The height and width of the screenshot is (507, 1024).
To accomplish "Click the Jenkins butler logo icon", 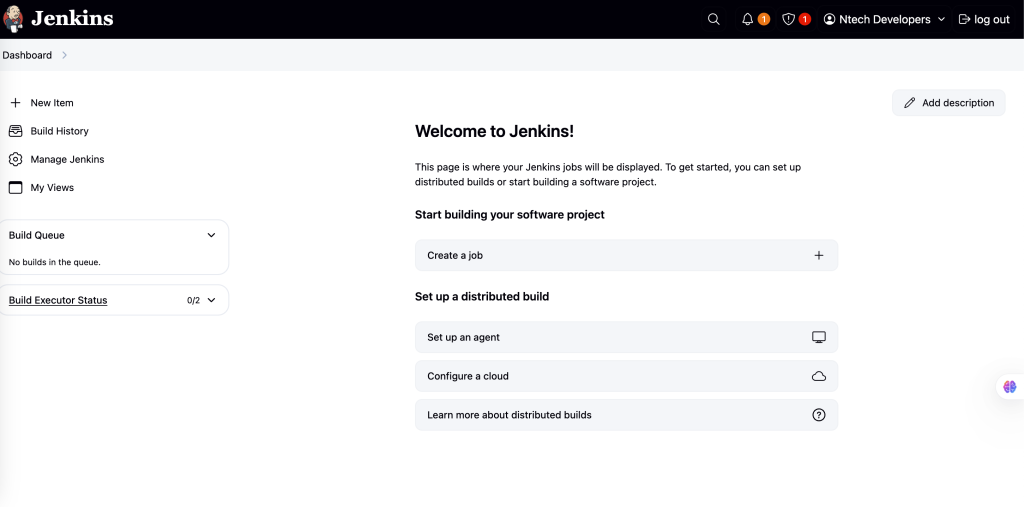I will pos(13,19).
